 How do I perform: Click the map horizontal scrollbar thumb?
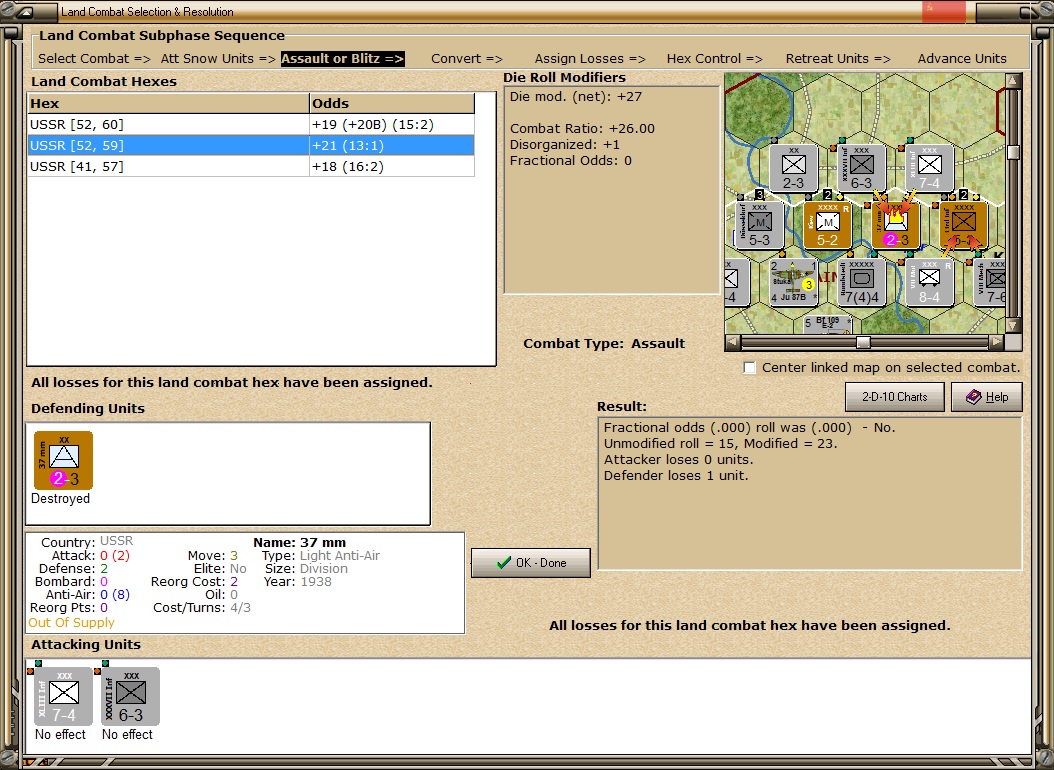click(x=863, y=343)
